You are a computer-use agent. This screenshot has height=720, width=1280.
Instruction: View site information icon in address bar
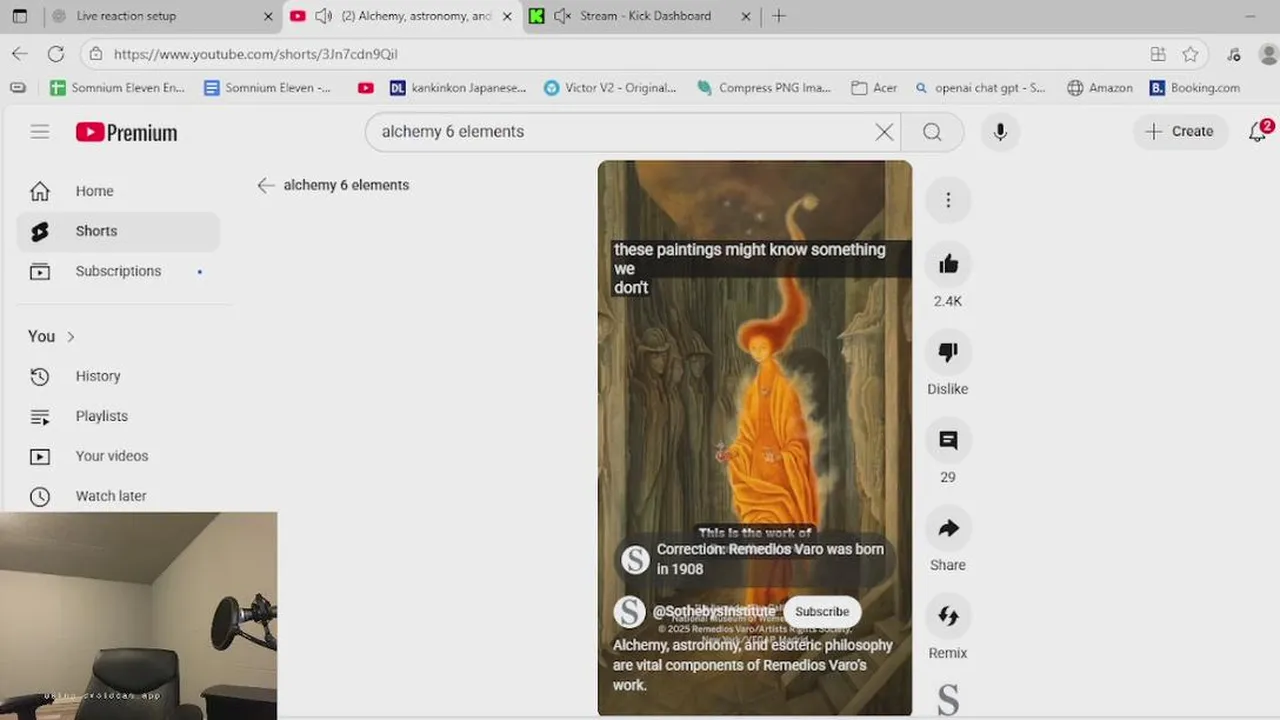tap(95, 54)
